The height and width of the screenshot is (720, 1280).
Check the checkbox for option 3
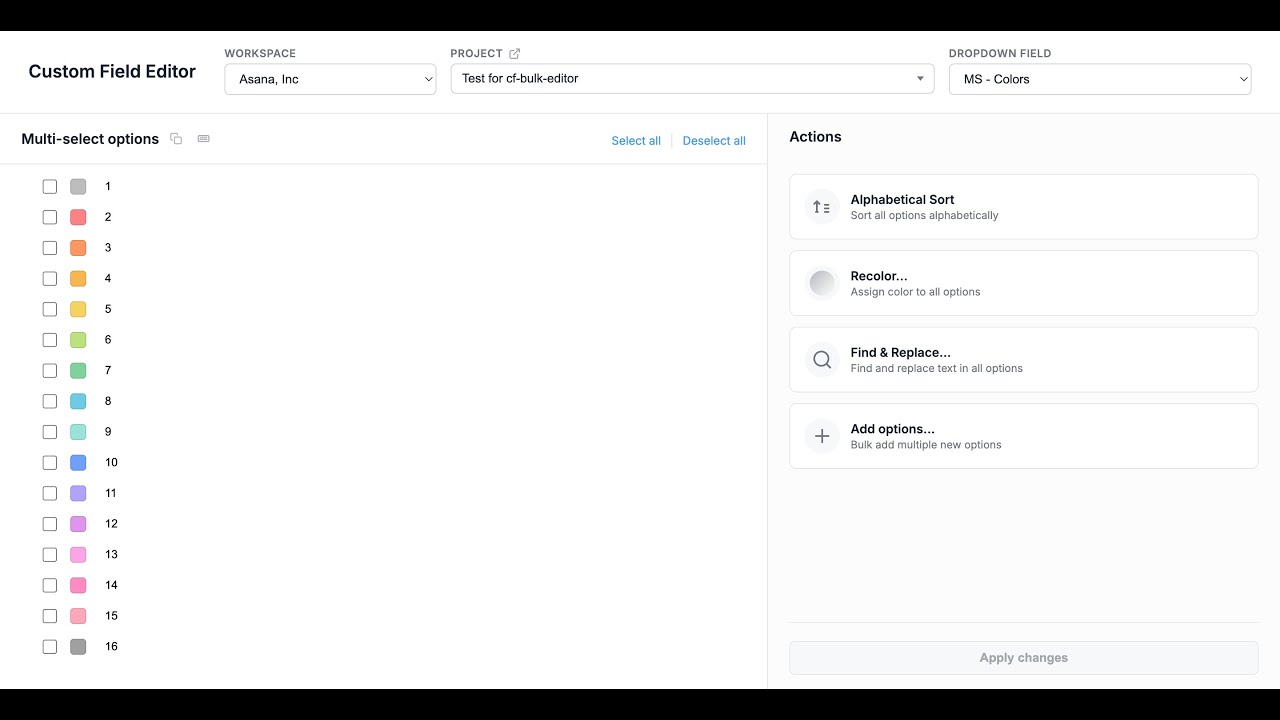click(x=50, y=248)
